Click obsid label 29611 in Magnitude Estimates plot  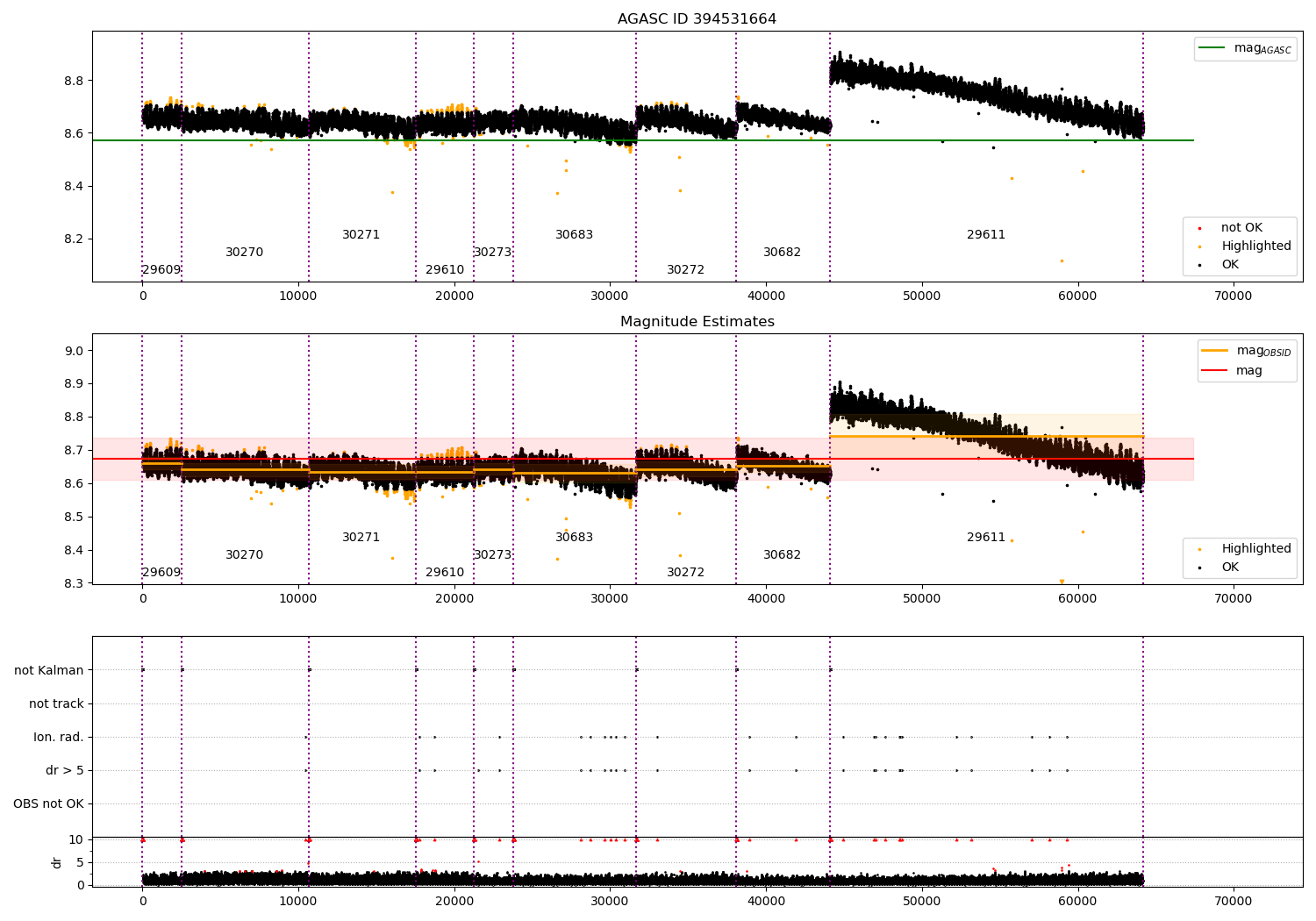coord(986,538)
